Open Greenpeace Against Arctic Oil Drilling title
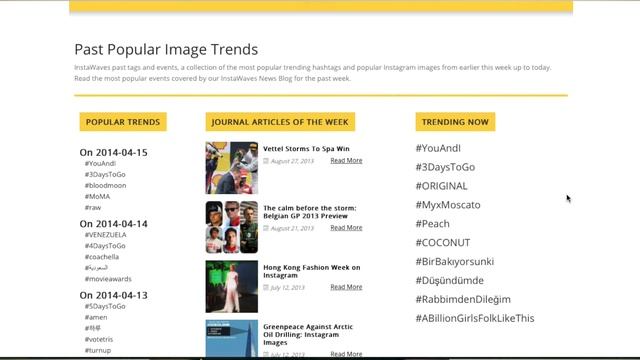This screenshot has width=640, height=360. [x=308, y=335]
